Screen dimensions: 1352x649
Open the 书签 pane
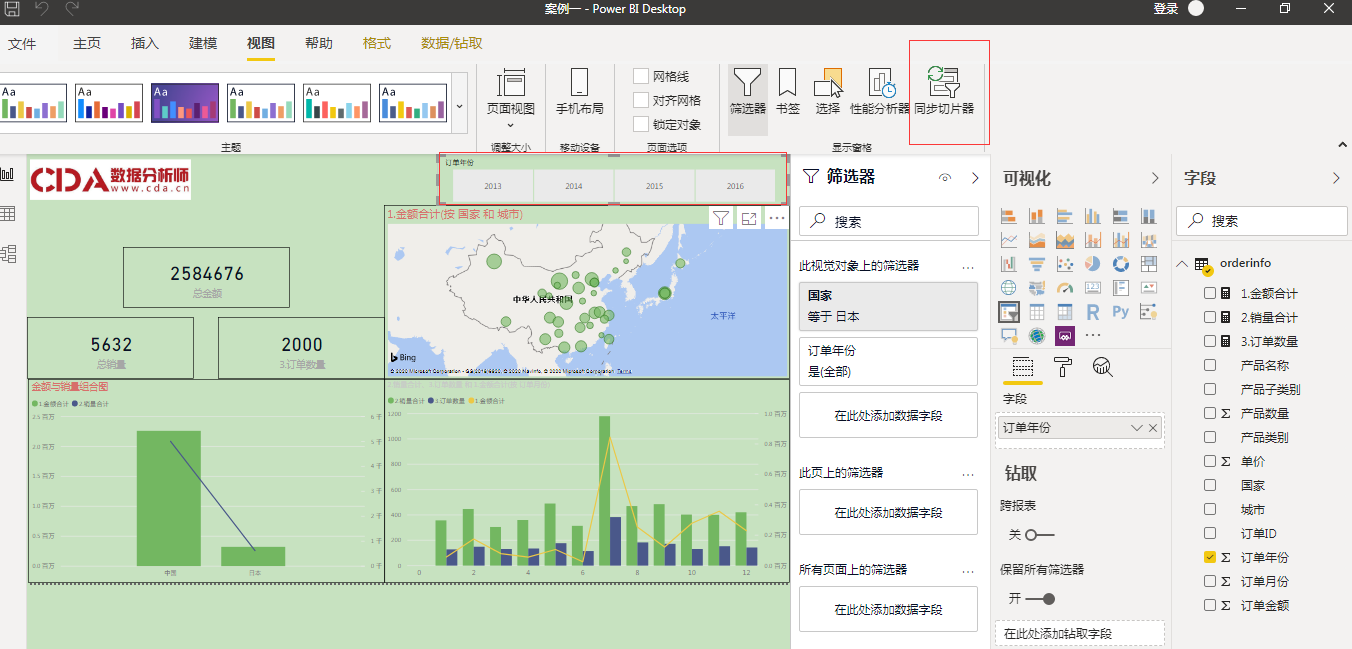click(x=788, y=92)
